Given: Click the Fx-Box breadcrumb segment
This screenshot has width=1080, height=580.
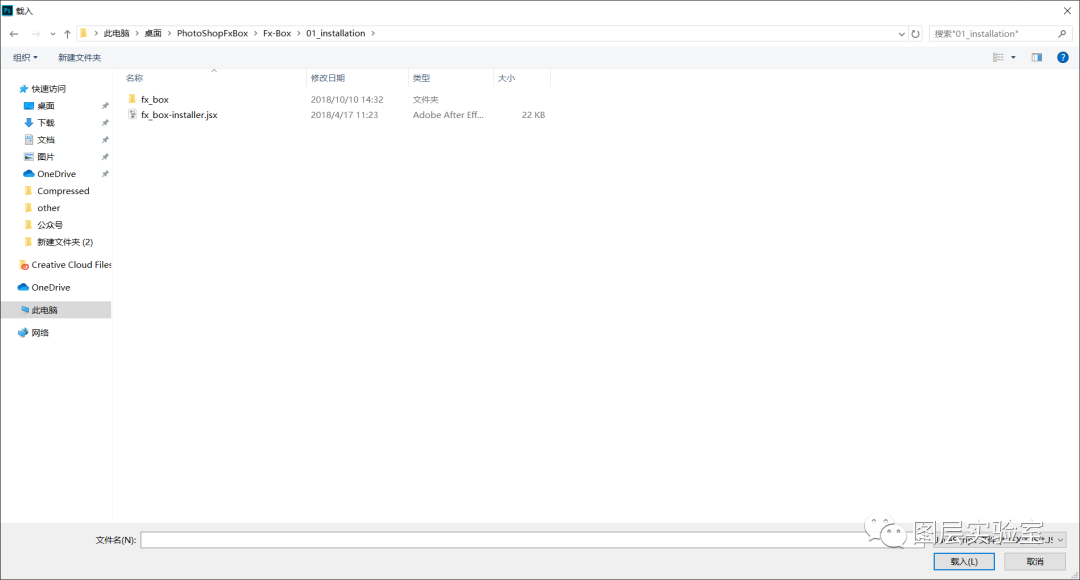Looking at the screenshot, I should click(x=277, y=33).
